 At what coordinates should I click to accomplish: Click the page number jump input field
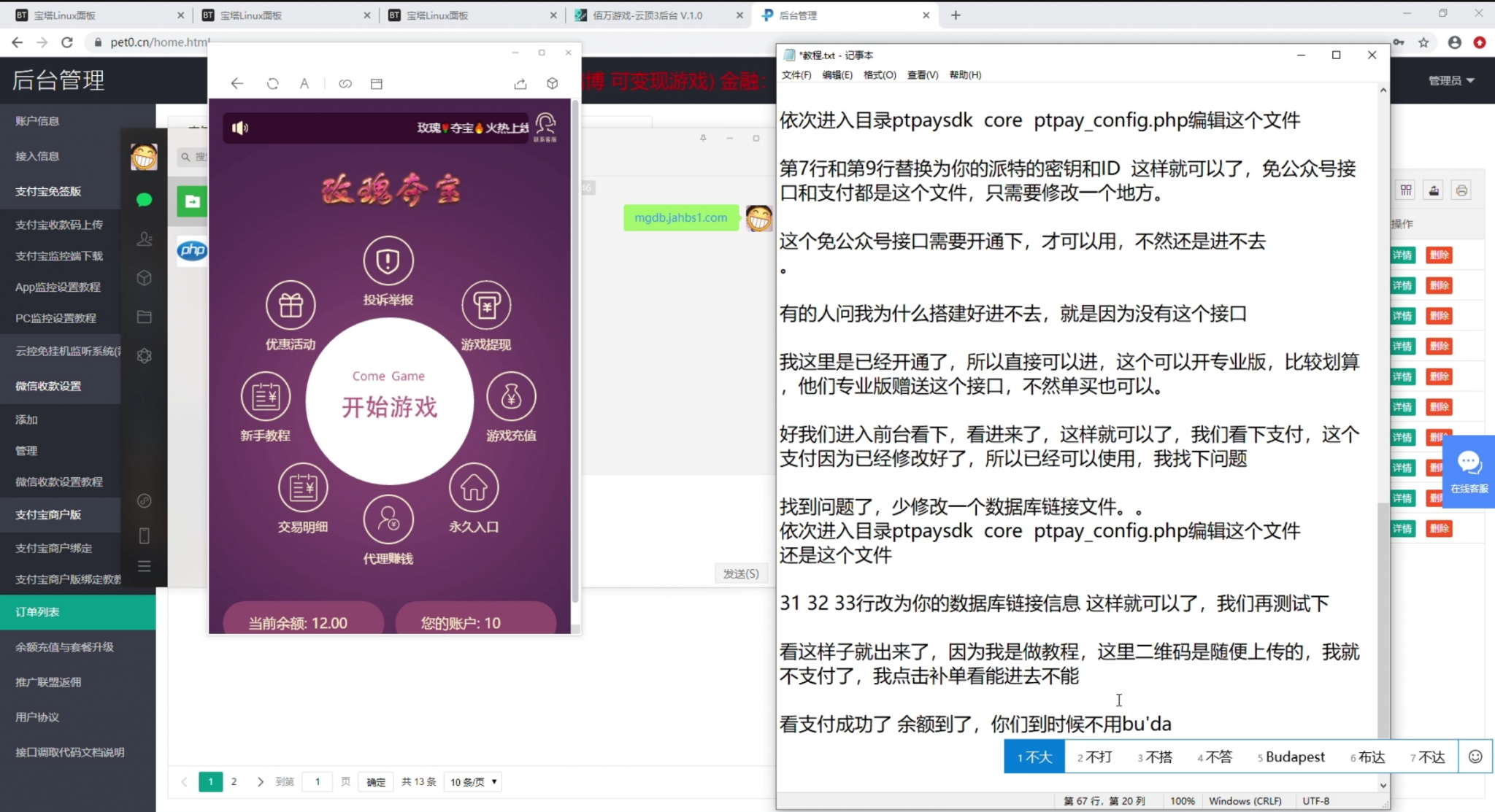(x=317, y=782)
